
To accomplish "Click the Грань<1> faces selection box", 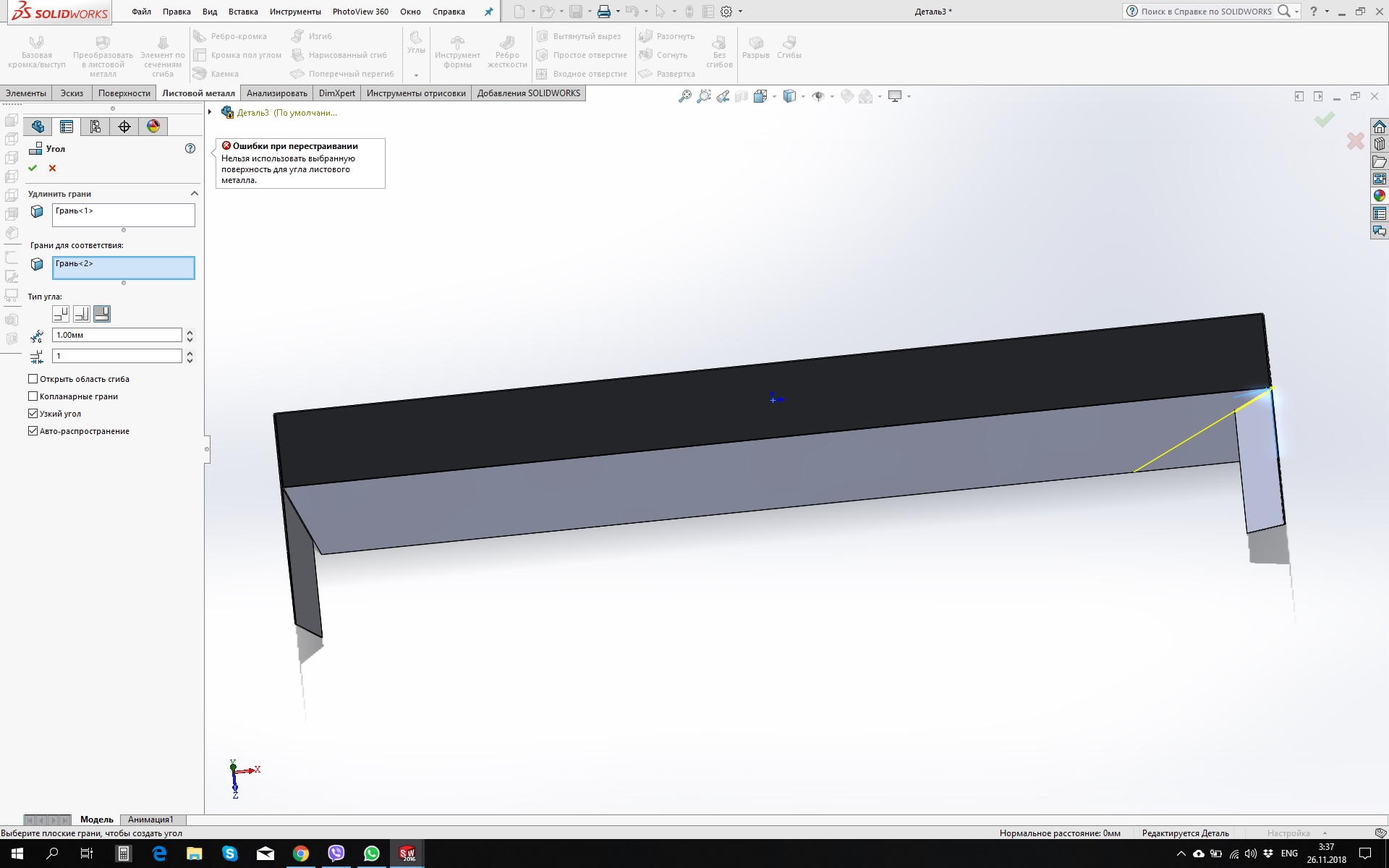I will (123, 215).
